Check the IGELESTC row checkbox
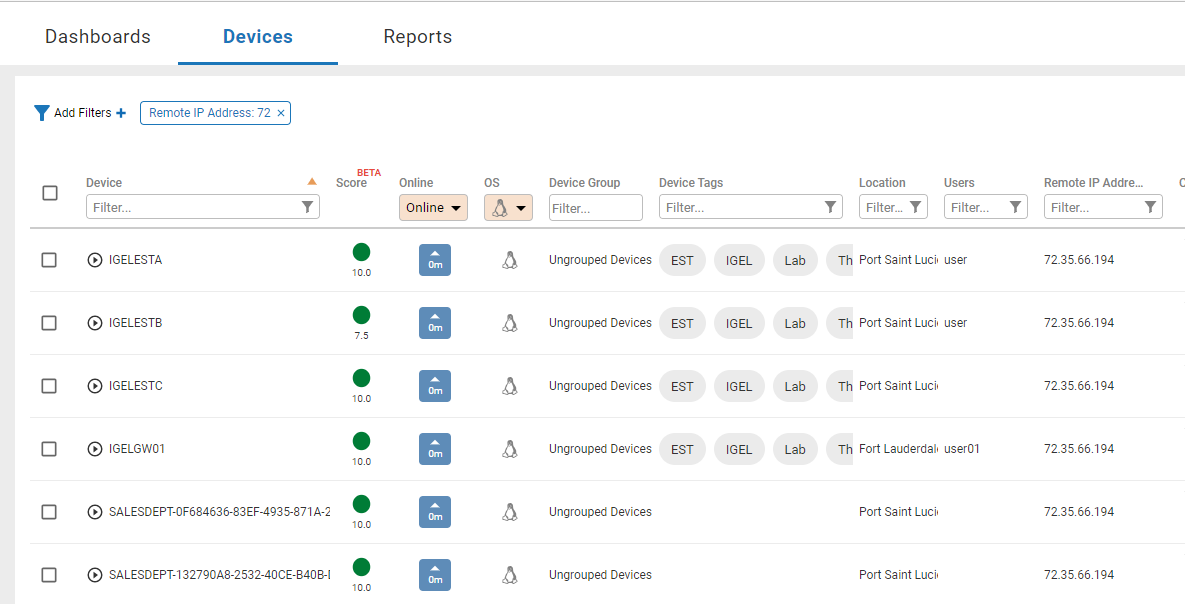This screenshot has width=1185, height=604. pos(49,386)
